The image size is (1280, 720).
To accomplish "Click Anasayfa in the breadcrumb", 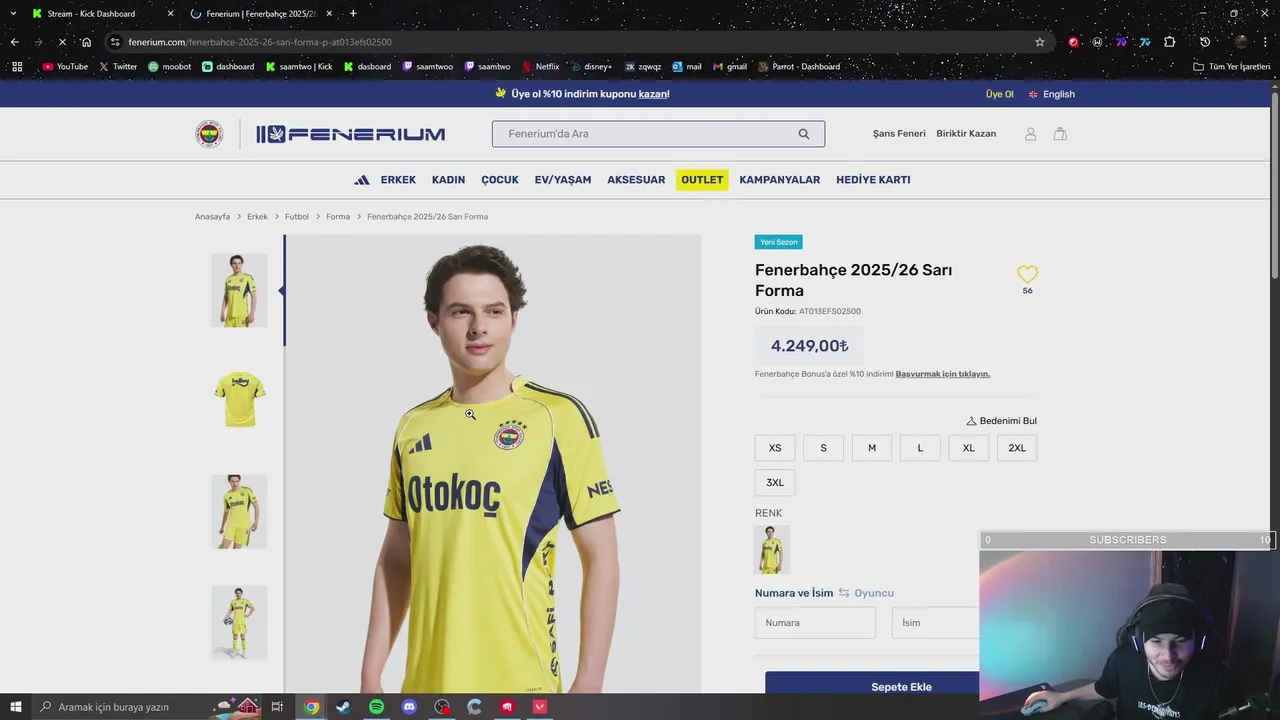I will [212, 217].
